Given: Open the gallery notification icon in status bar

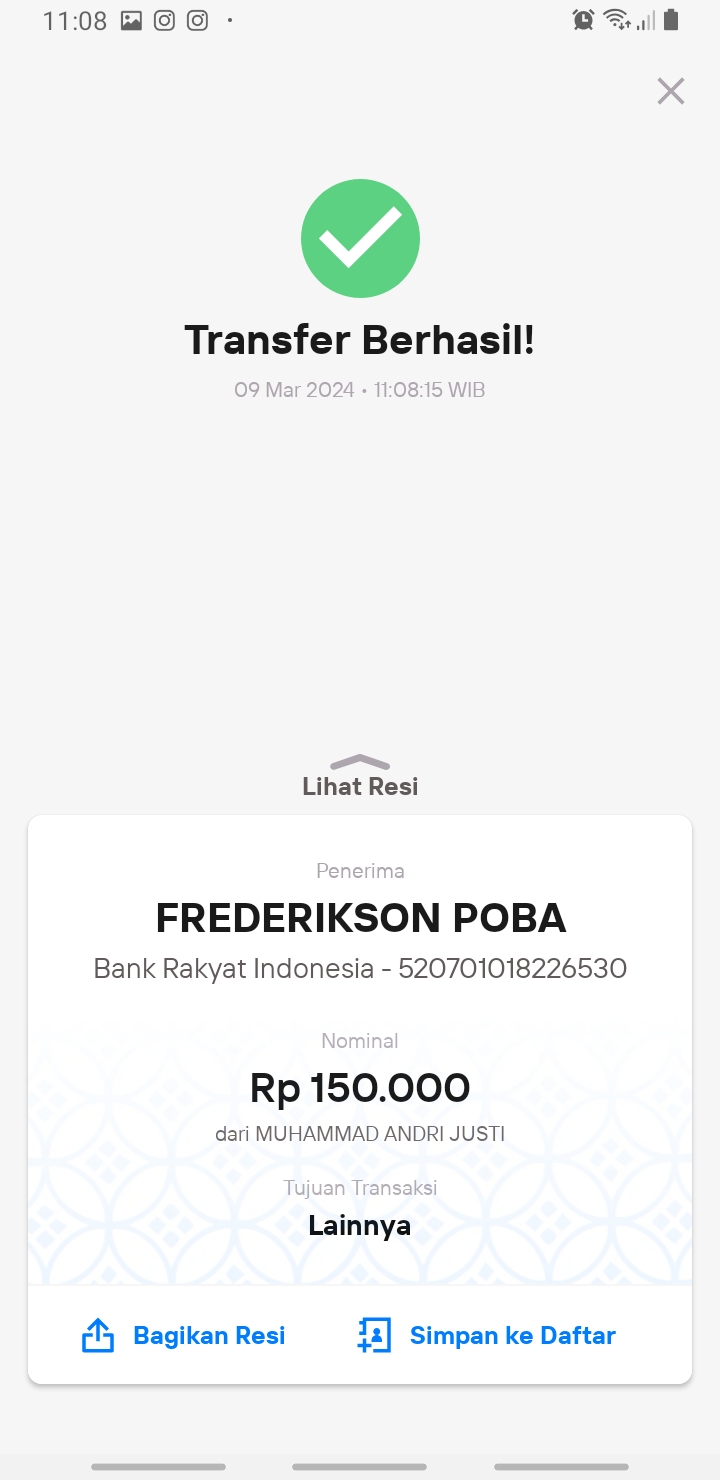Looking at the screenshot, I should coord(131,20).
